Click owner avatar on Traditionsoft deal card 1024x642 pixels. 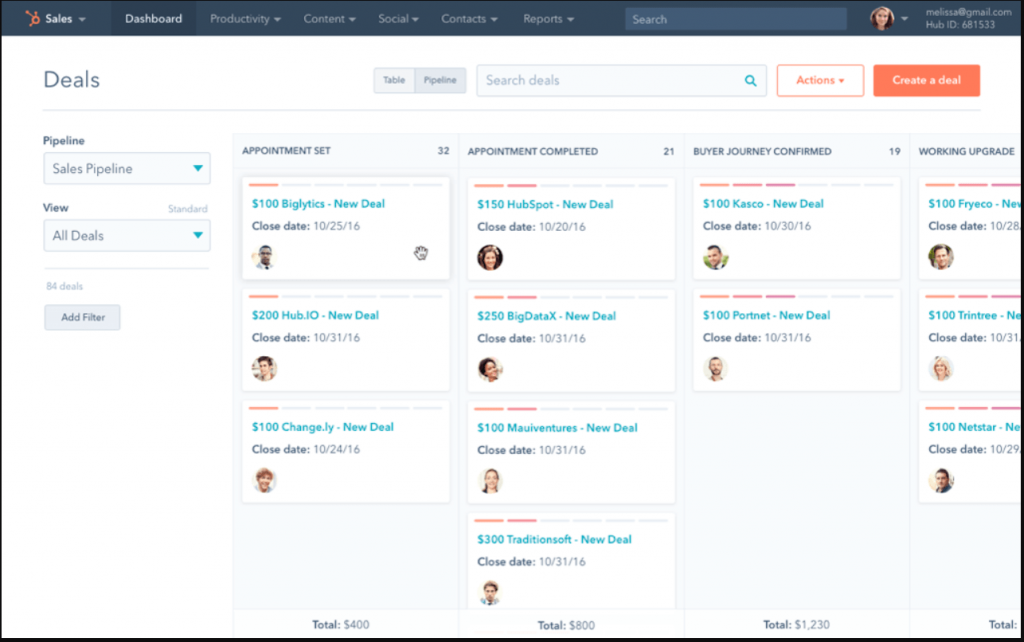point(490,592)
